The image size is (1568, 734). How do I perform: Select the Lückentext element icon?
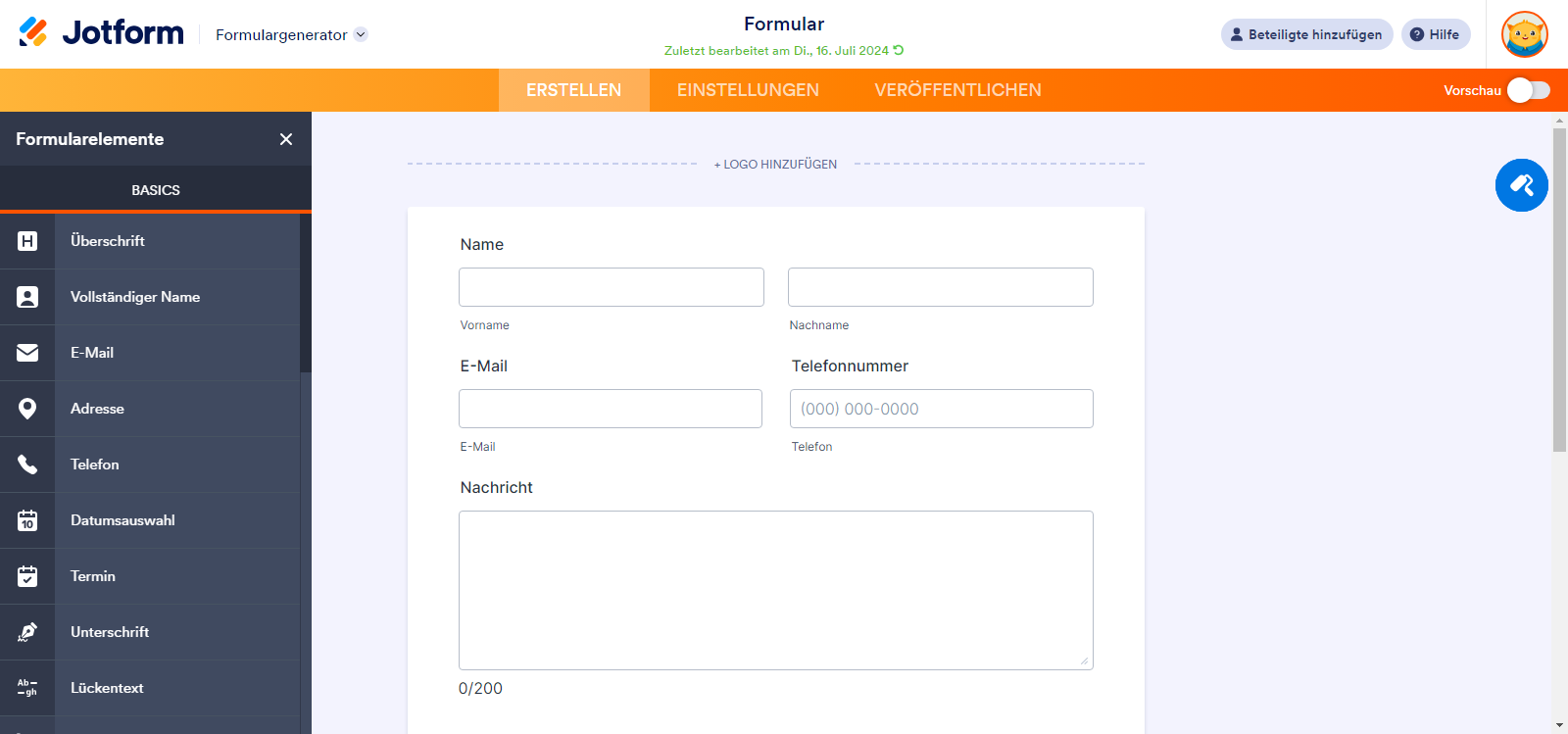pos(27,688)
